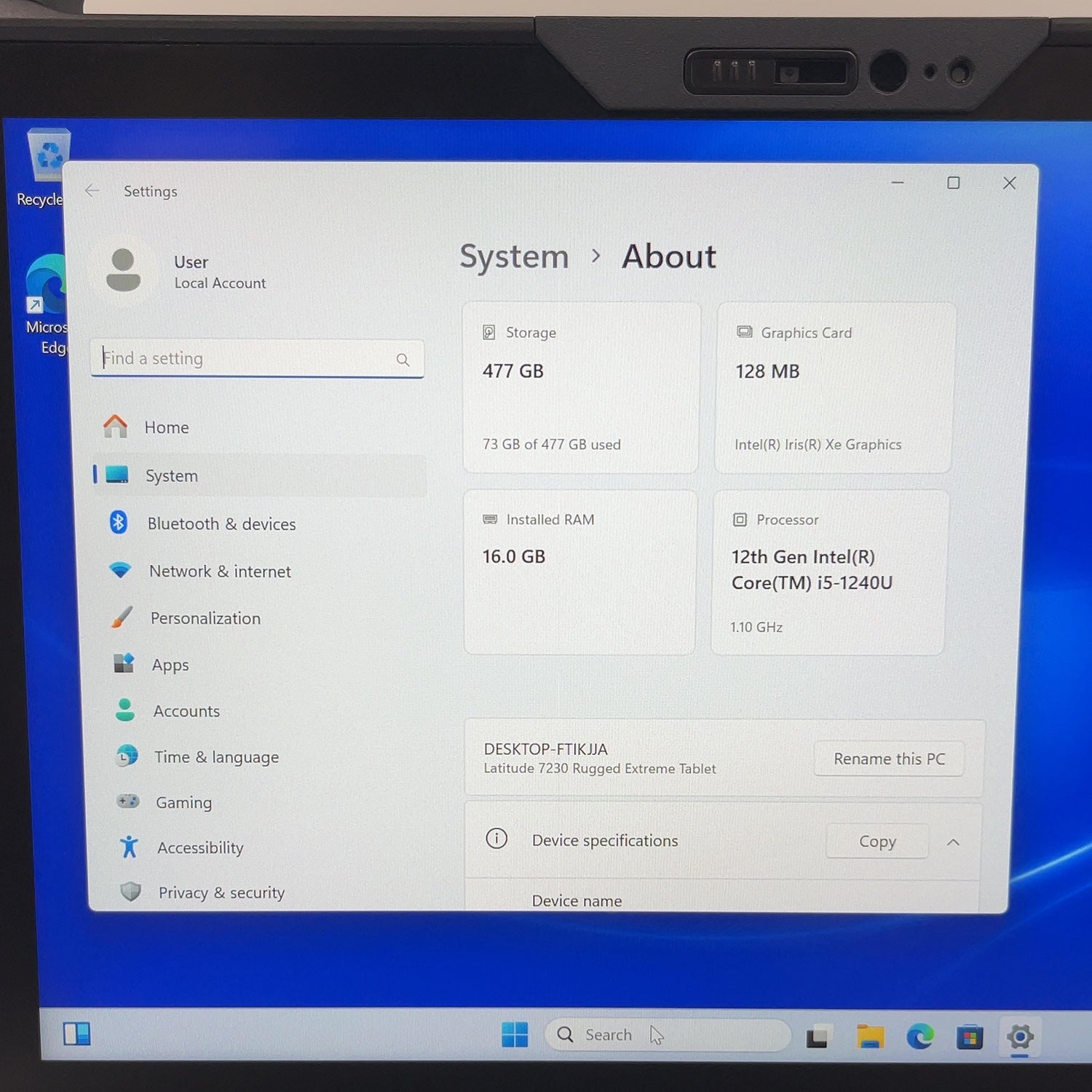Click the Personalization paintbrush icon
Screen dimensions: 1092x1092
pos(122,617)
